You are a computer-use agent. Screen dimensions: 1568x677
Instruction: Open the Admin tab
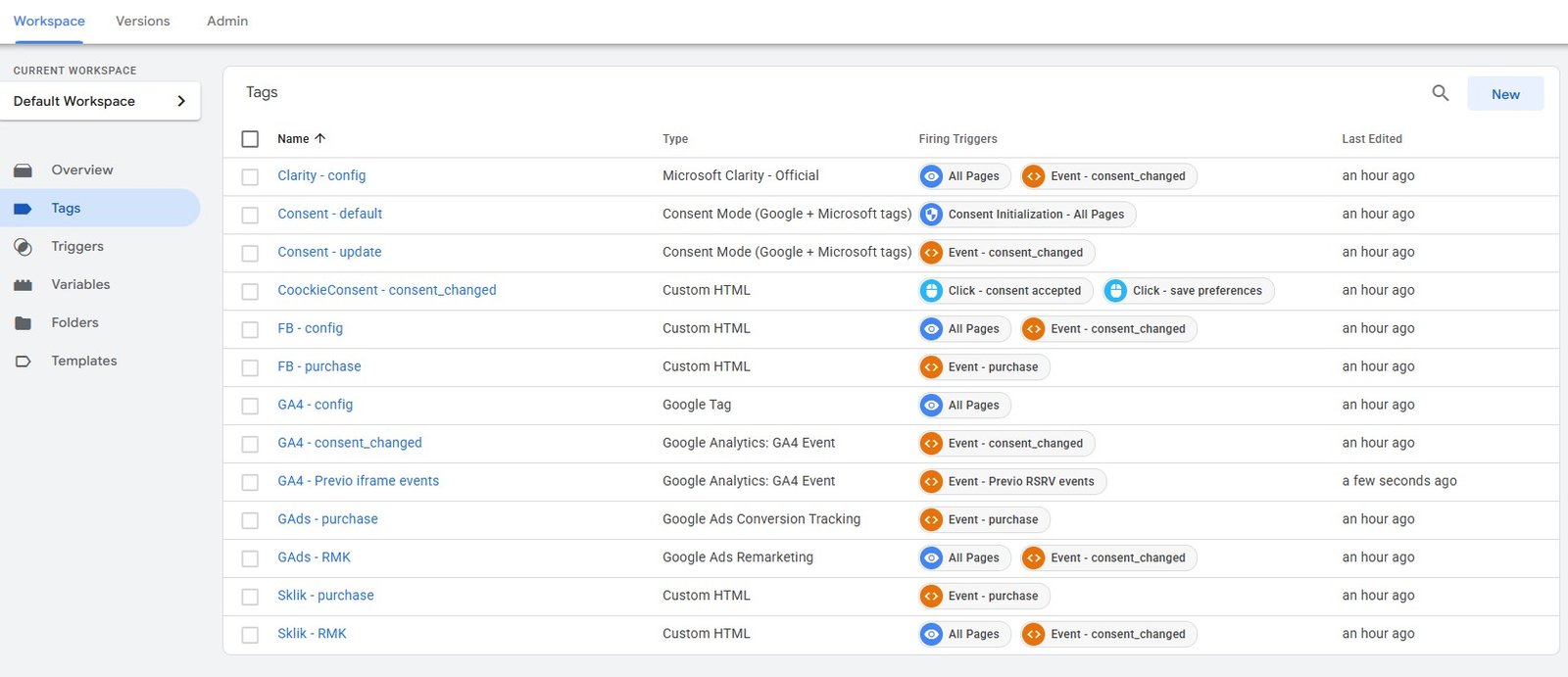click(x=226, y=21)
